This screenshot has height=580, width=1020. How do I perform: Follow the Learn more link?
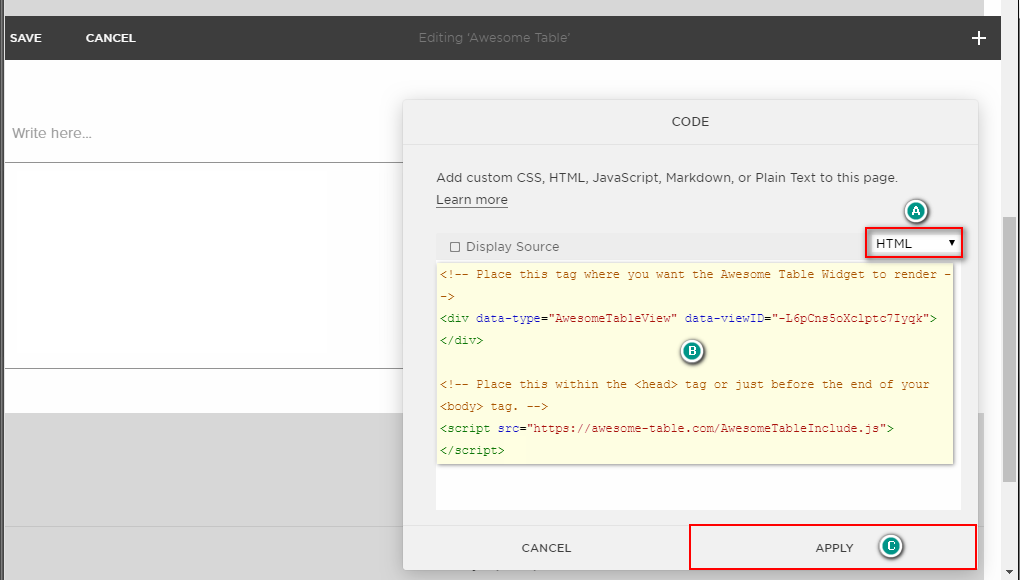[x=472, y=200]
